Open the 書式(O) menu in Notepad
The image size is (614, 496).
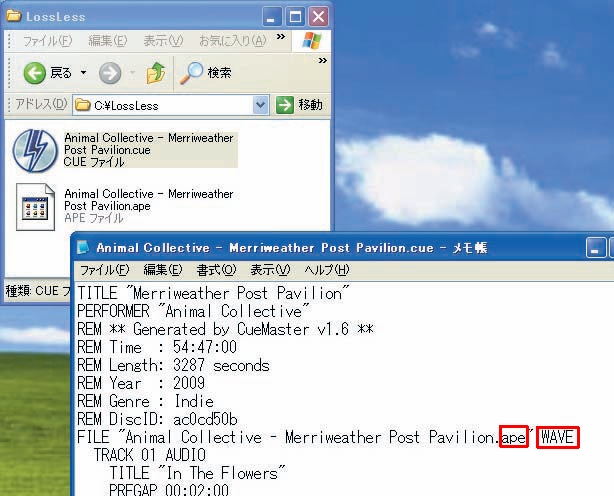point(217,270)
